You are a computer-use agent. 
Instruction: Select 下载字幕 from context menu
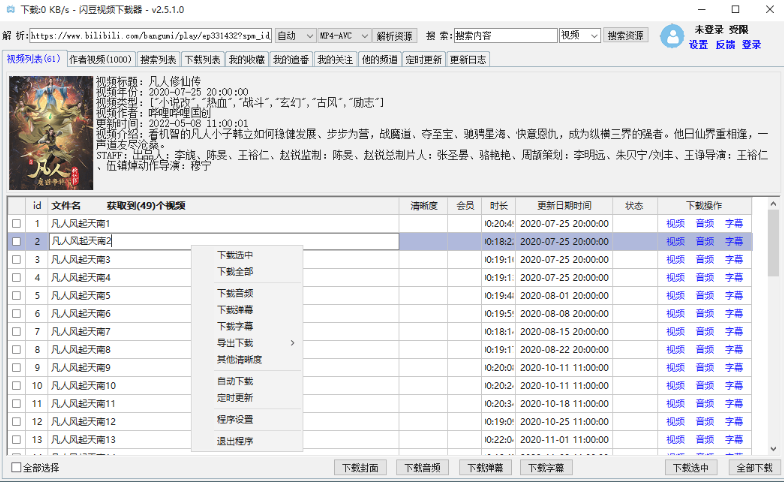click(235, 326)
